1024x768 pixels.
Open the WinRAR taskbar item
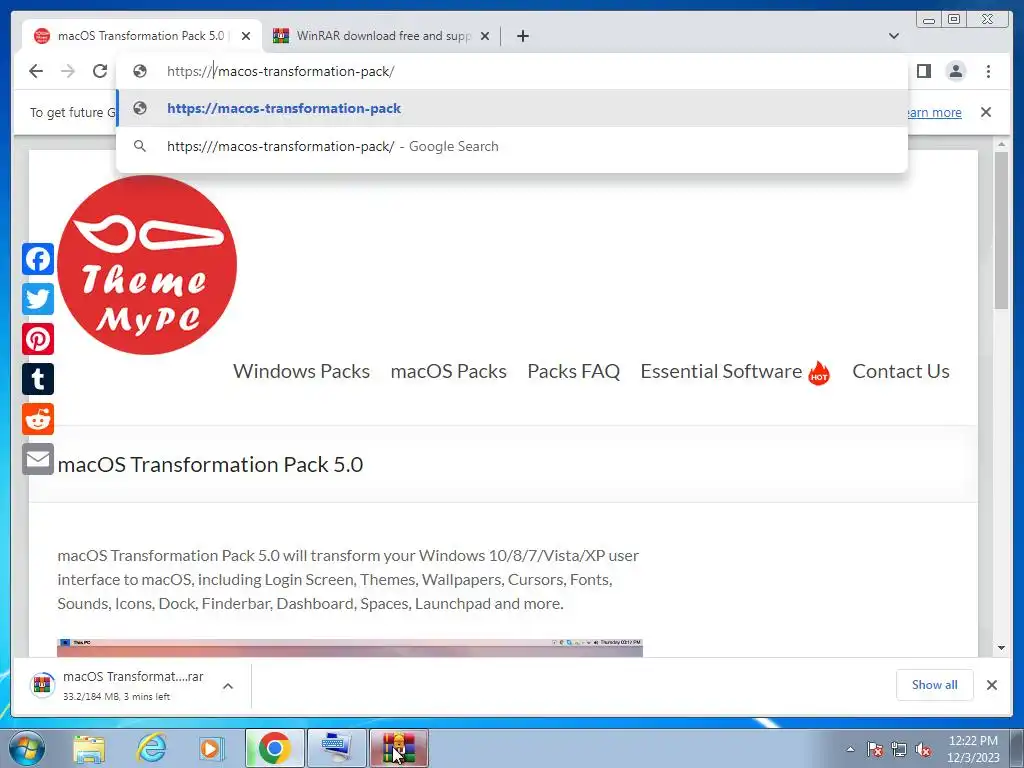coord(398,748)
